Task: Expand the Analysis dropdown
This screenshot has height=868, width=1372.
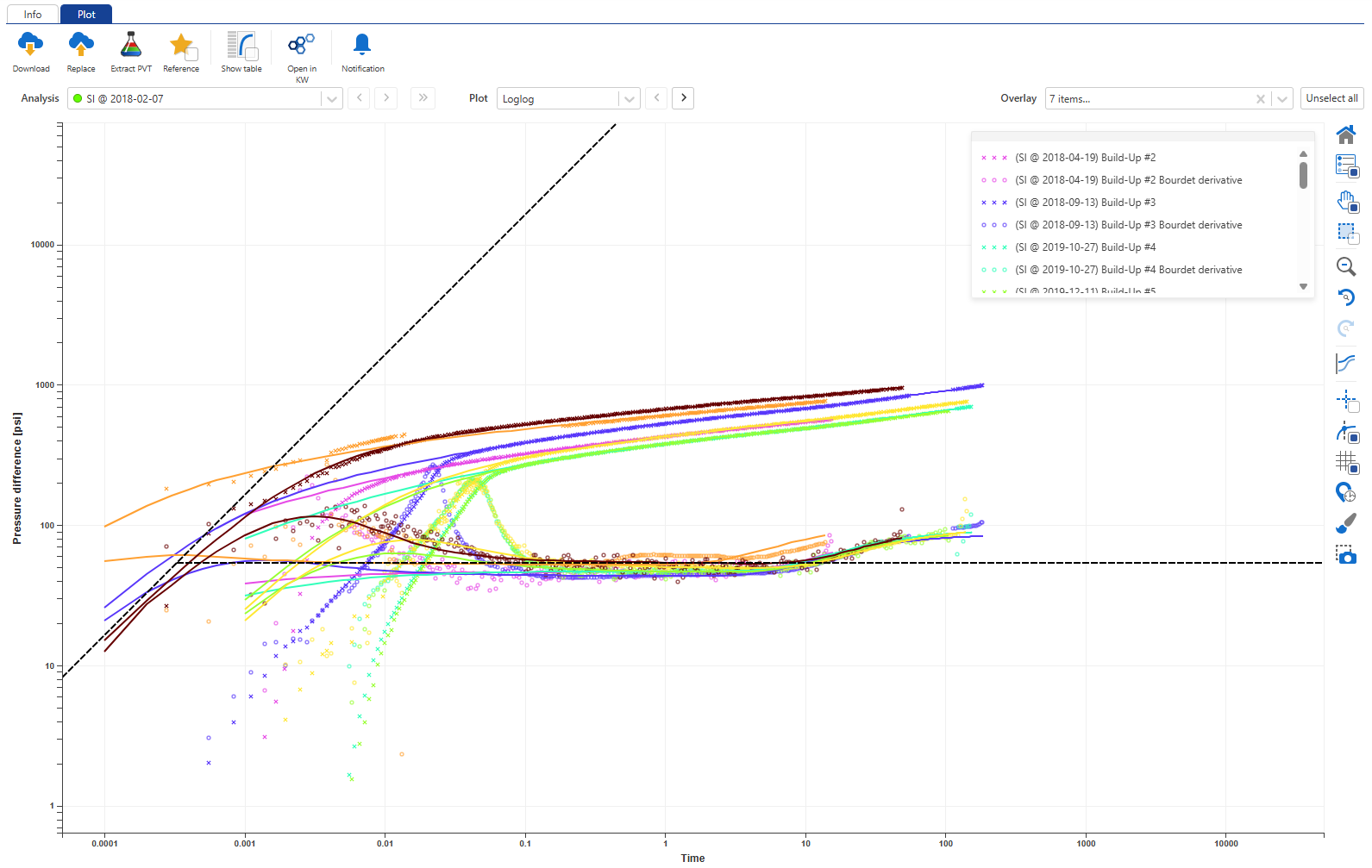Action: [x=331, y=99]
